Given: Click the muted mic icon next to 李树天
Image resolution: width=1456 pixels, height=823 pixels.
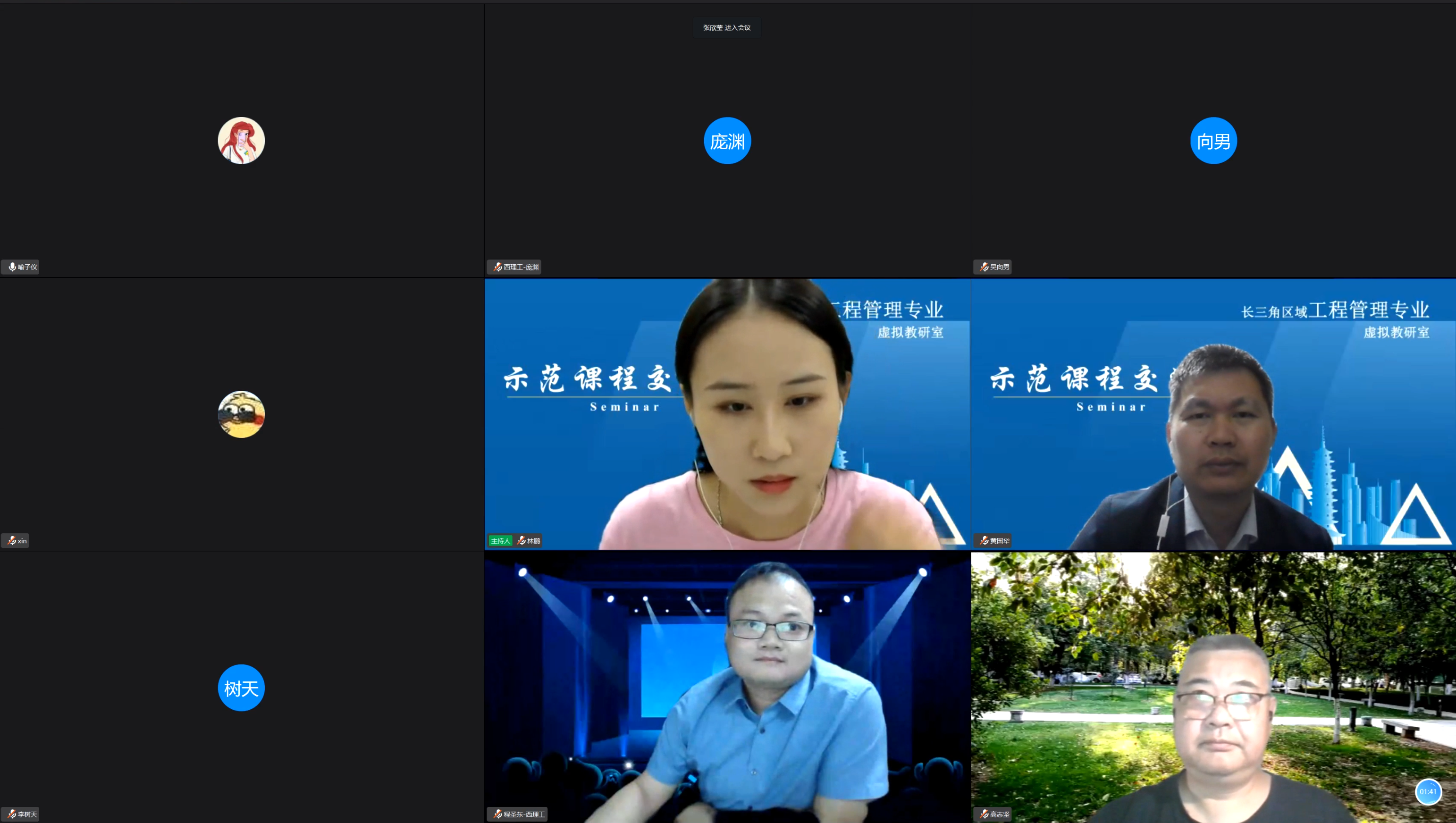Looking at the screenshot, I should (x=12, y=815).
